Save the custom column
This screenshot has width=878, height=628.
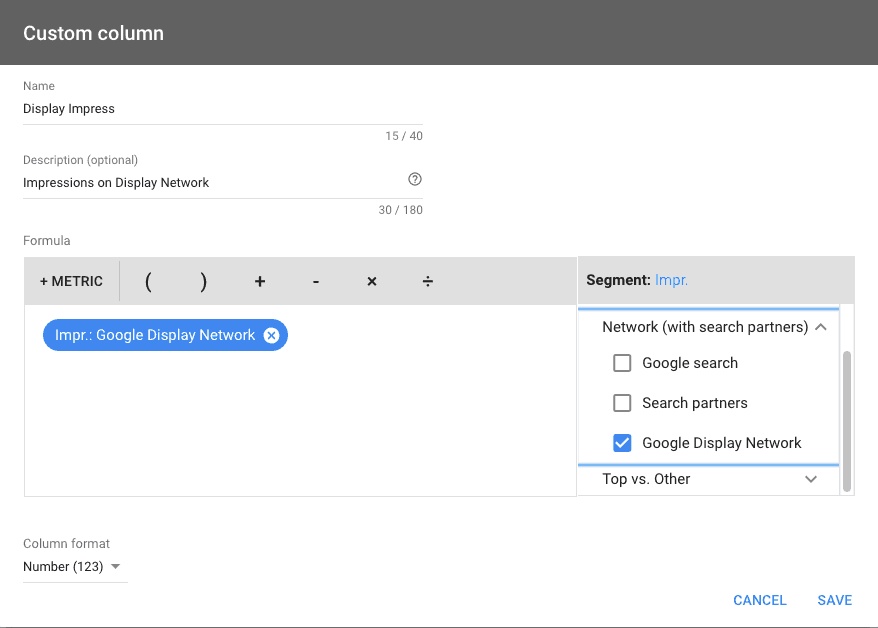click(834, 600)
